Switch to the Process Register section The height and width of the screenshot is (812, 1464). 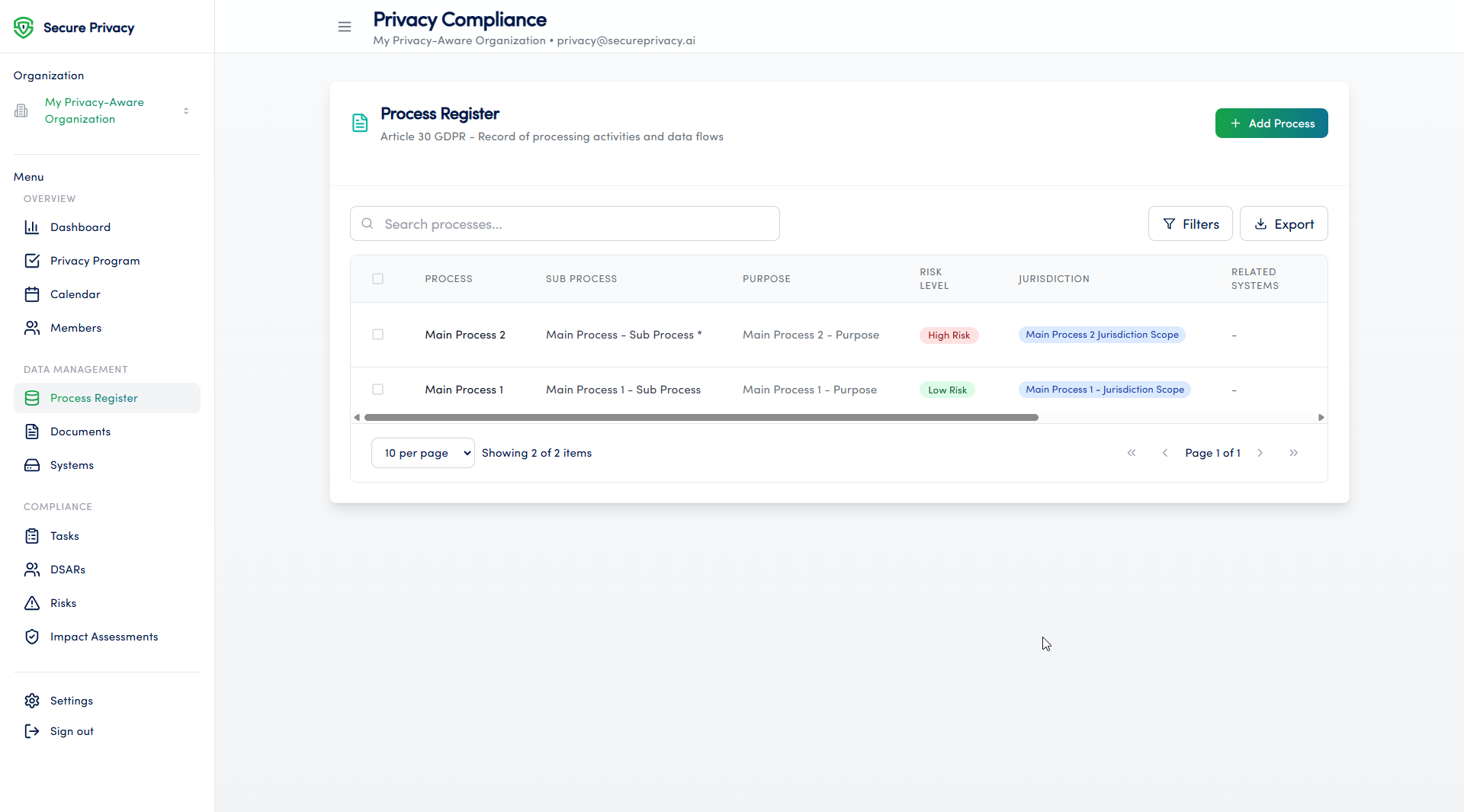click(95, 397)
